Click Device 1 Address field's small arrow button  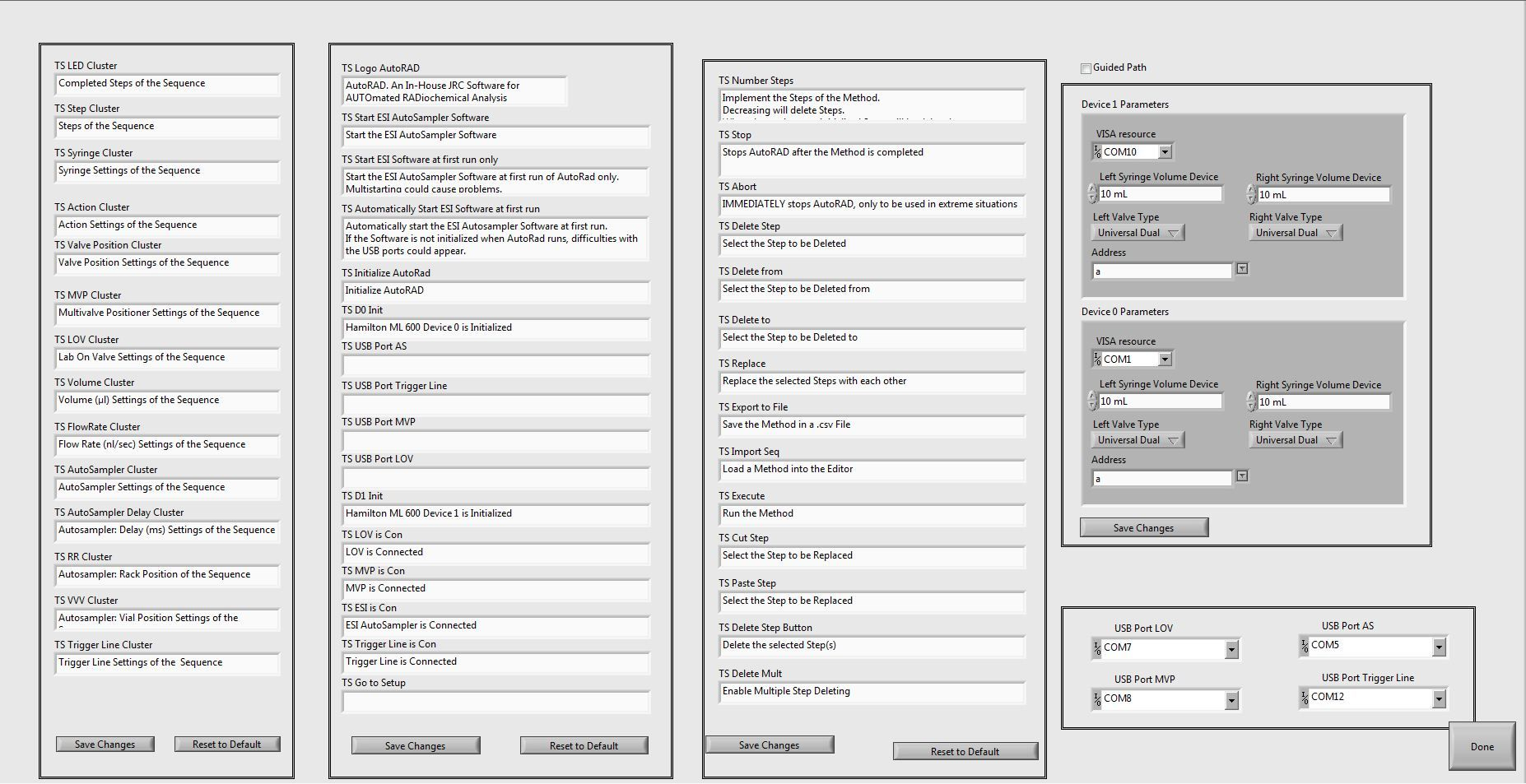[x=1242, y=269]
